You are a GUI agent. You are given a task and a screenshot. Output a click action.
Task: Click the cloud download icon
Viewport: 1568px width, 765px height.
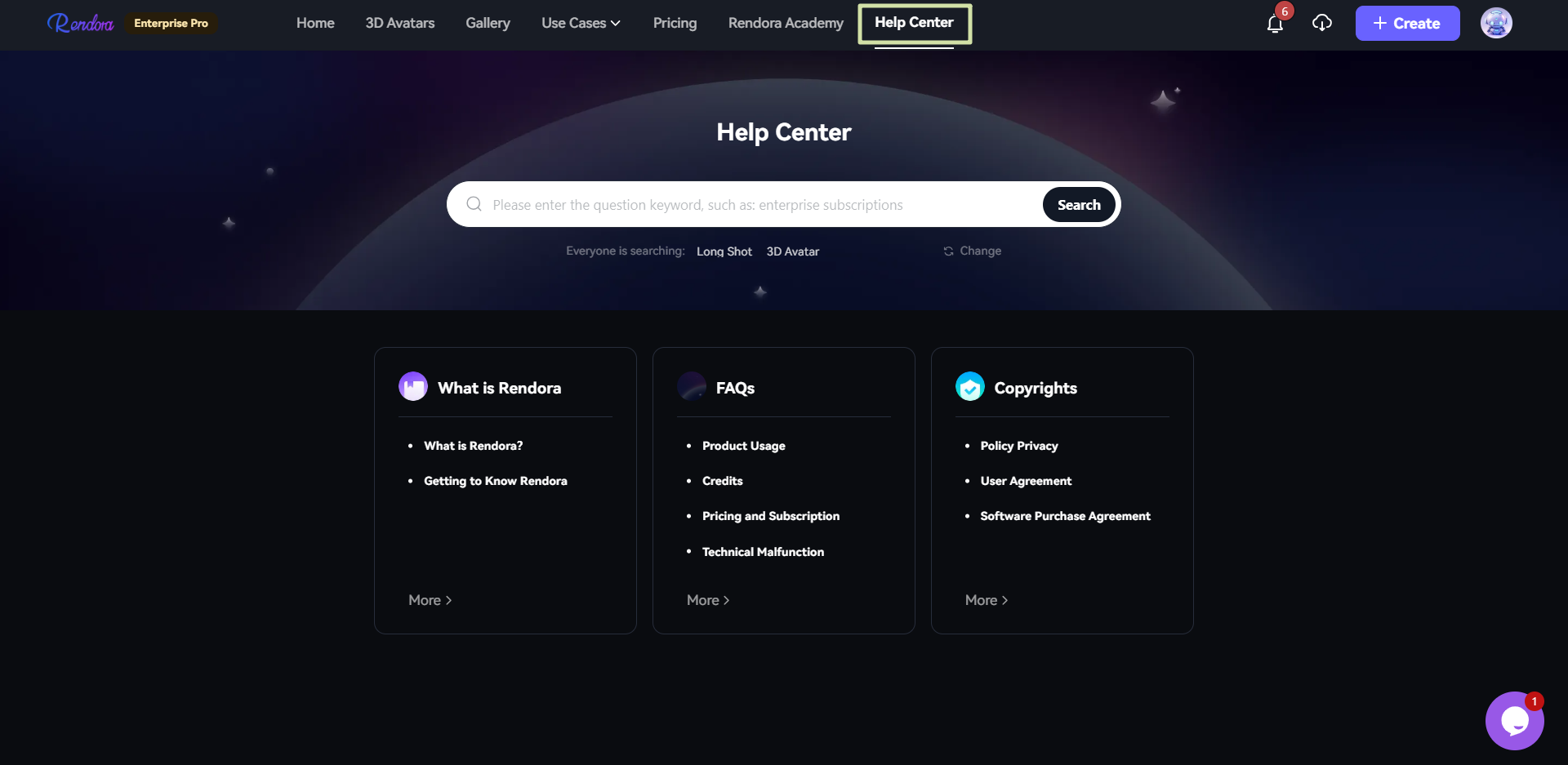coord(1321,23)
